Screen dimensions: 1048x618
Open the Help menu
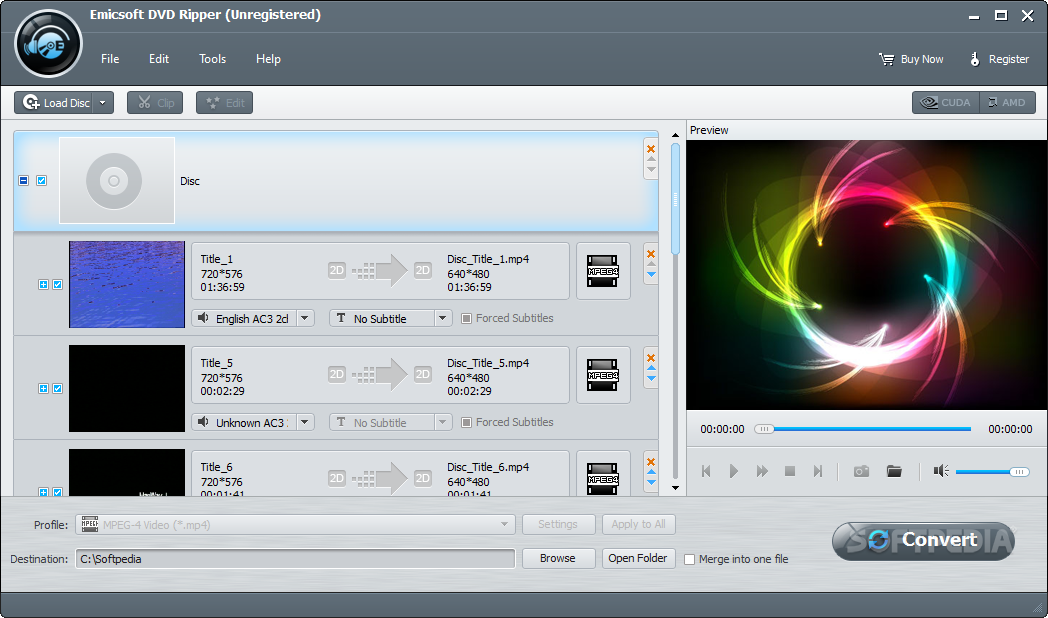click(268, 59)
